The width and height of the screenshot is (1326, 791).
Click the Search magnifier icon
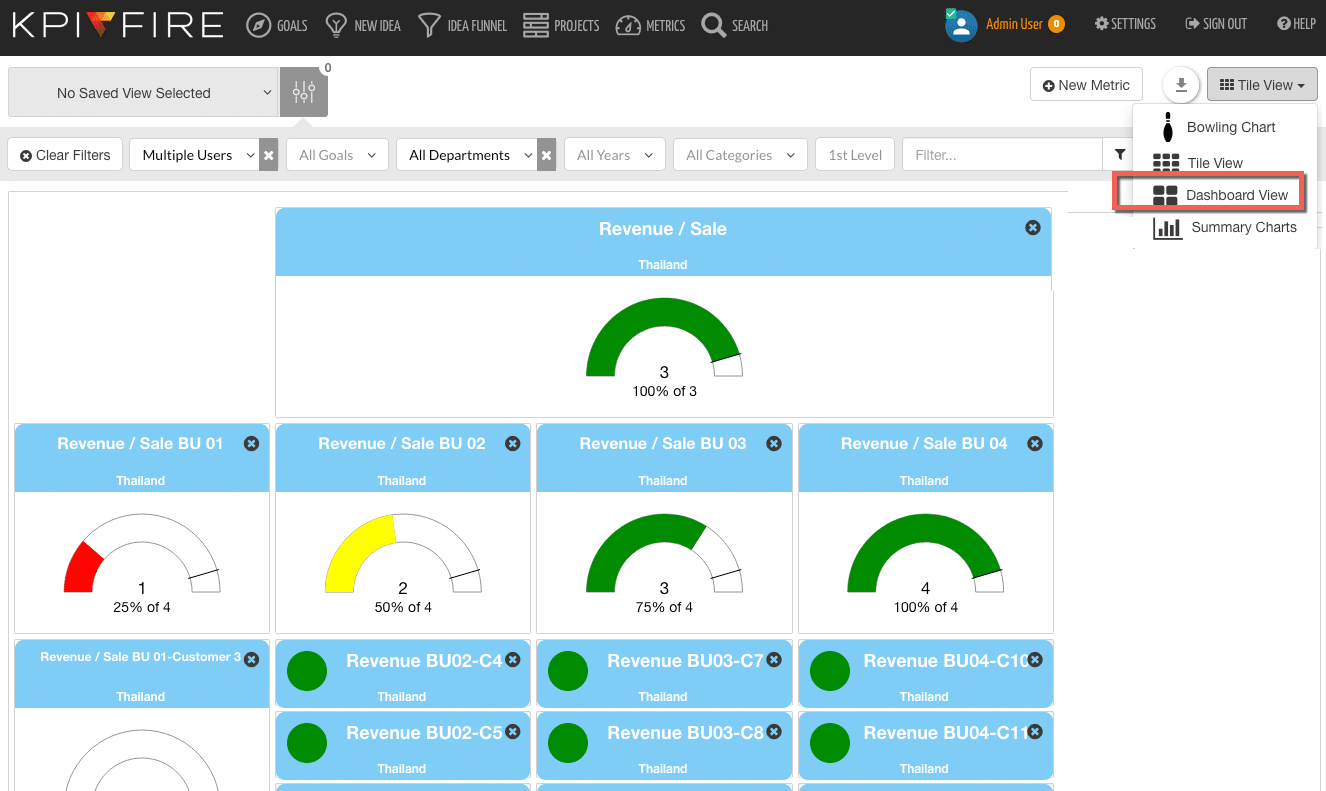(713, 25)
